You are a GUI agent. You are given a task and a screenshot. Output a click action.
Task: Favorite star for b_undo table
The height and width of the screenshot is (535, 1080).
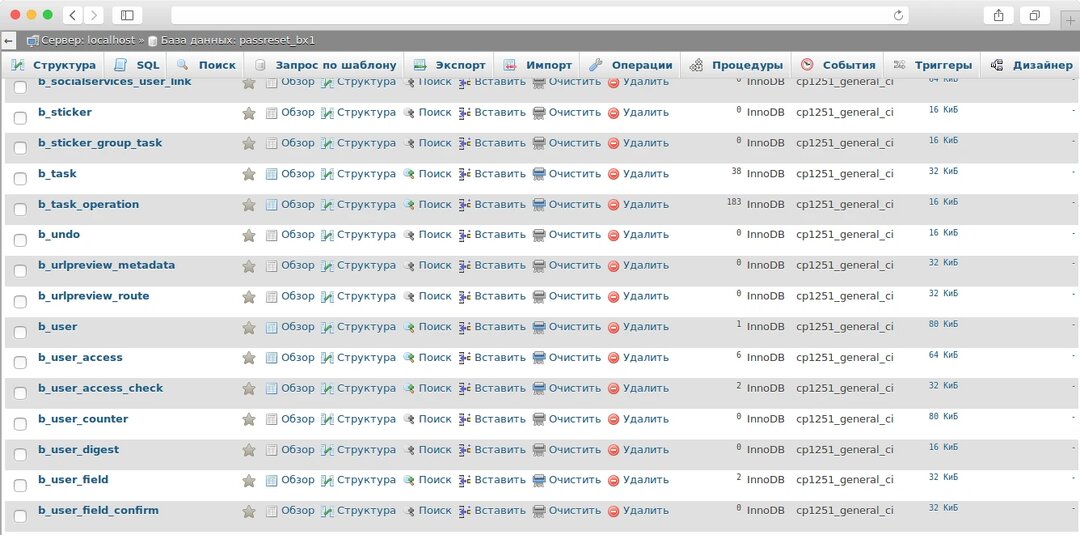point(249,235)
